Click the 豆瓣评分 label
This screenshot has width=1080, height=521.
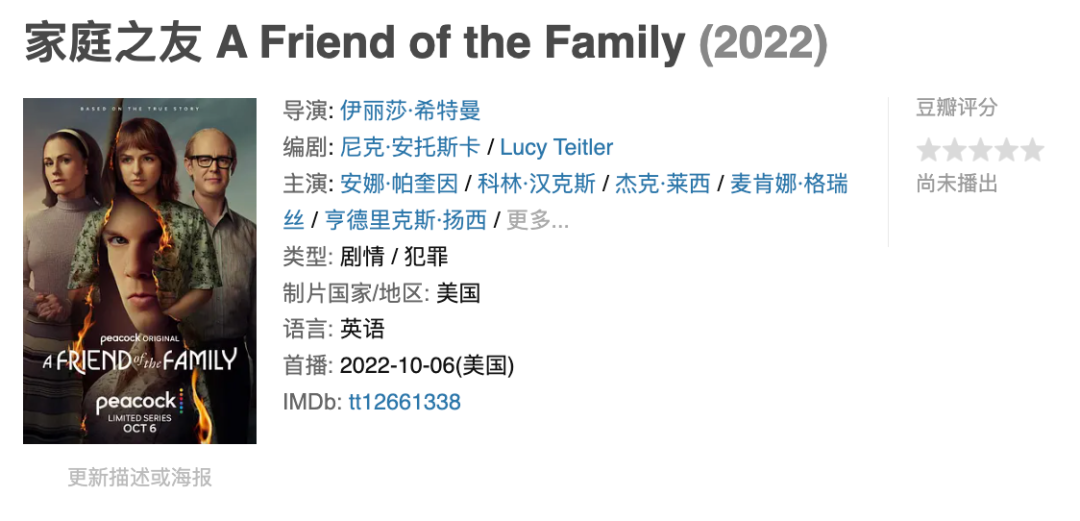pyautogui.click(x=957, y=108)
